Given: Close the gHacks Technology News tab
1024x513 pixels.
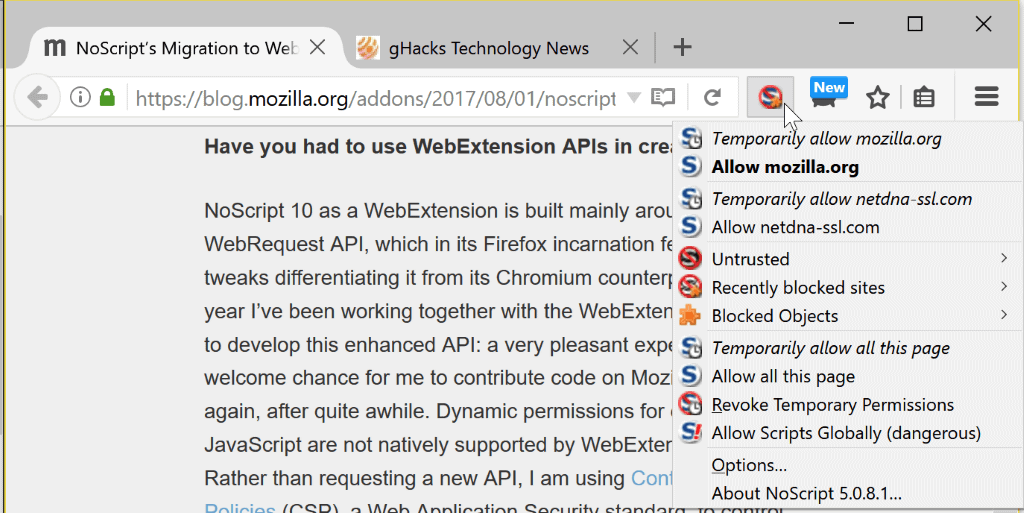Looking at the screenshot, I should (x=630, y=47).
